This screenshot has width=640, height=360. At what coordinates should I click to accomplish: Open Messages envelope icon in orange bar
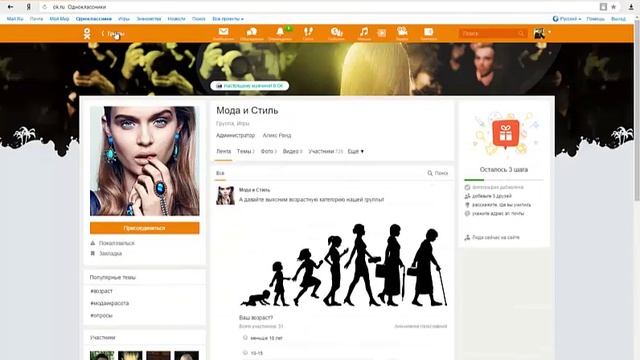(x=223, y=33)
